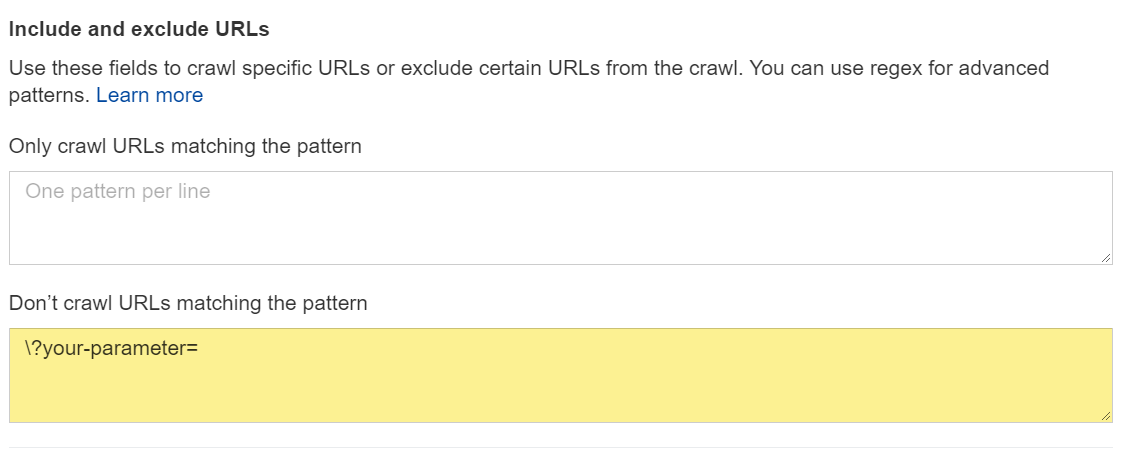Image resolution: width=1128 pixels, height=452 pixels.
Task: Click resize grip of the yellow exclude textarea
Action: 1105,415
